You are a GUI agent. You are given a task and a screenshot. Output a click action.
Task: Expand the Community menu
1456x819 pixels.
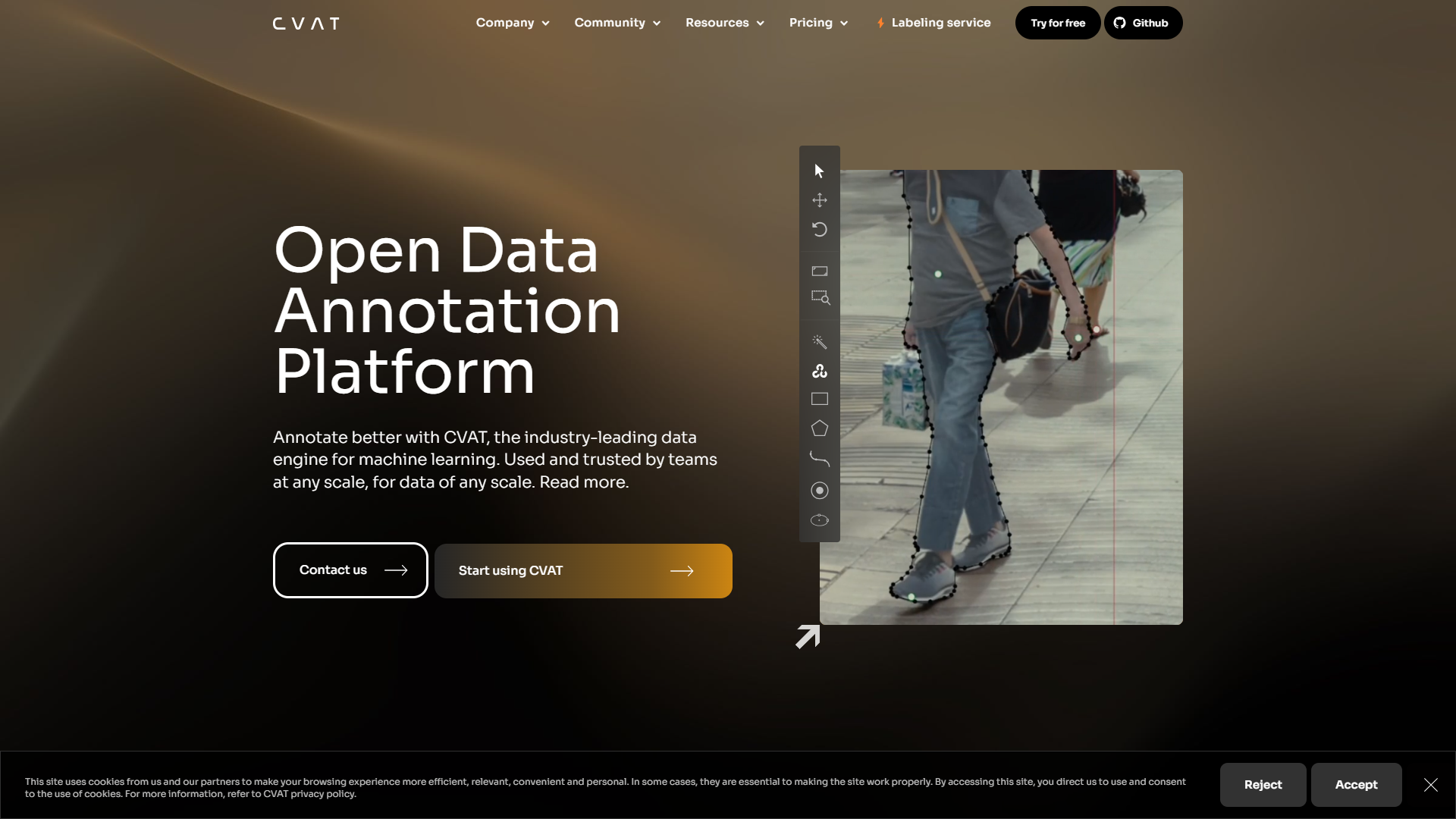point(617,23)
